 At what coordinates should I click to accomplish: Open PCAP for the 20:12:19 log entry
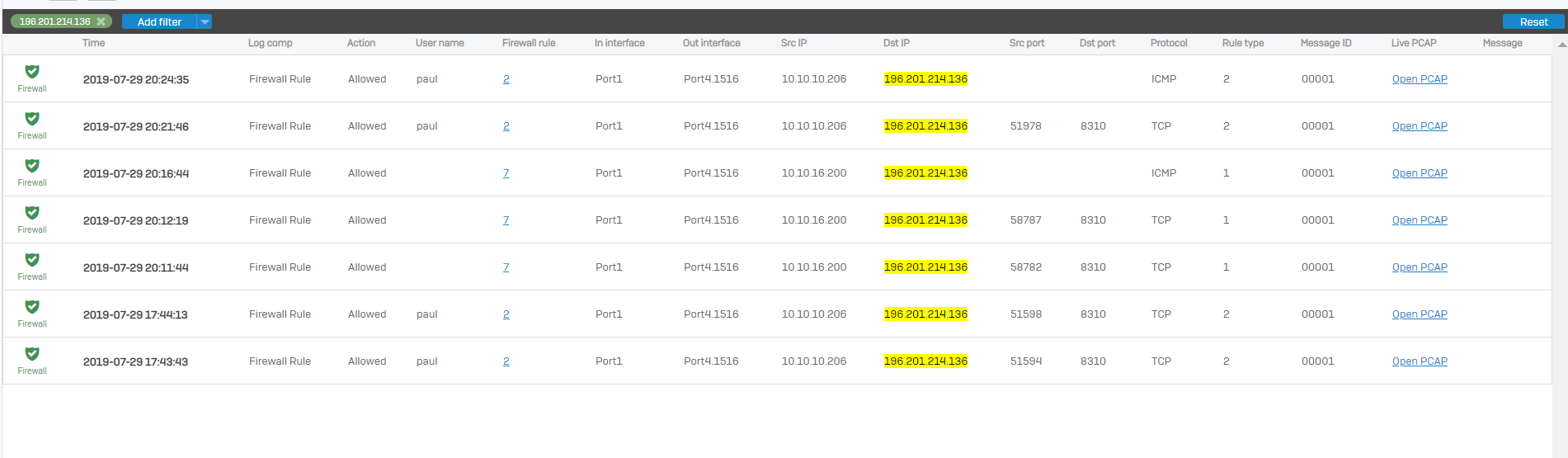pyautogui.click(x=1419, y=220)
